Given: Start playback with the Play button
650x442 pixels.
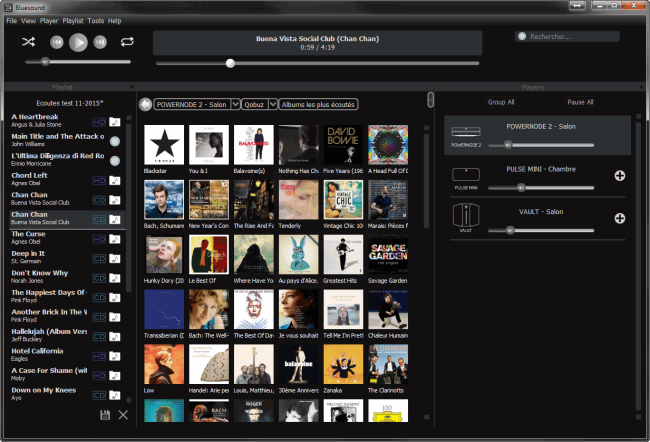Looking at the screenshot, I should click(78, 42).
